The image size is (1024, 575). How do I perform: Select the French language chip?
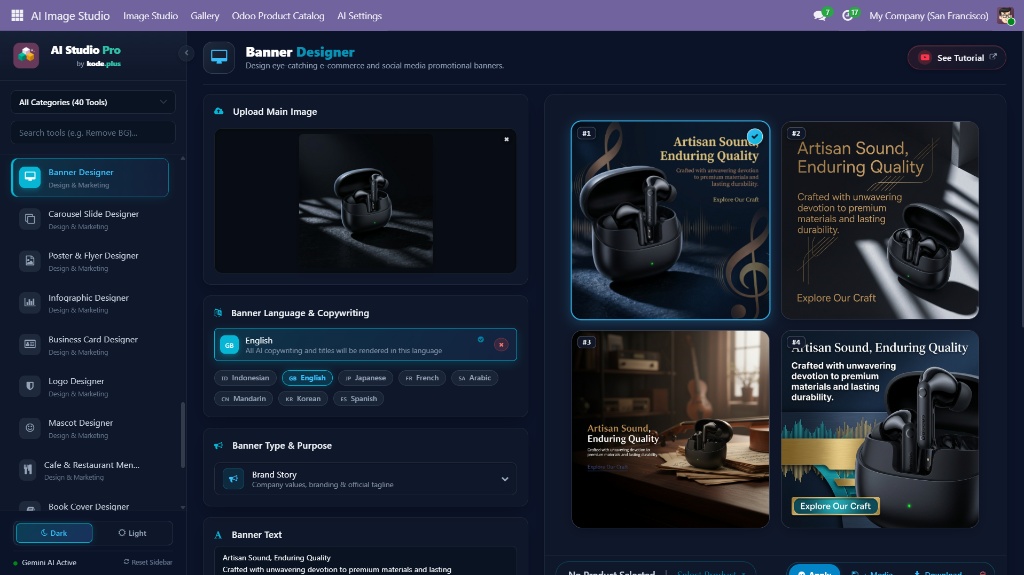tap(423, 378)
